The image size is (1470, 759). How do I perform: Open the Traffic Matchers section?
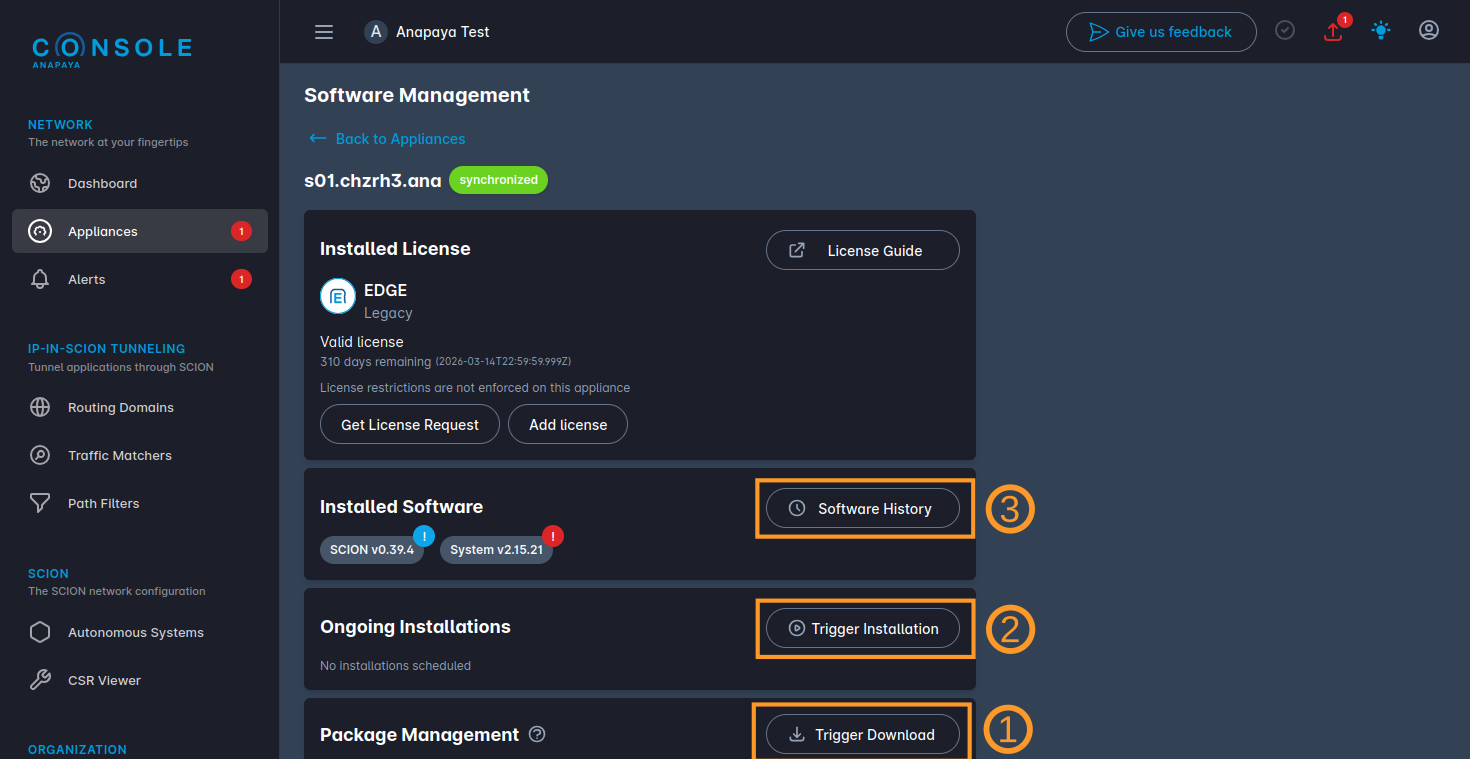pyautogui.click(x=120, y=455)
